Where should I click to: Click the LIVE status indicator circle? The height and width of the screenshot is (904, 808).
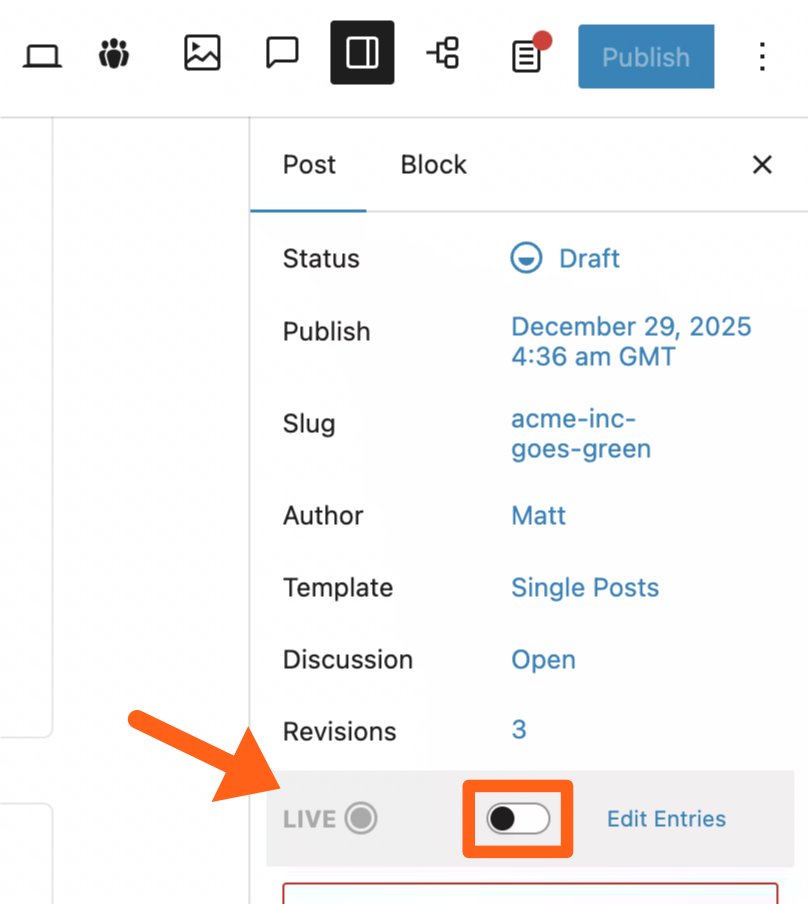tap(361, 819)
